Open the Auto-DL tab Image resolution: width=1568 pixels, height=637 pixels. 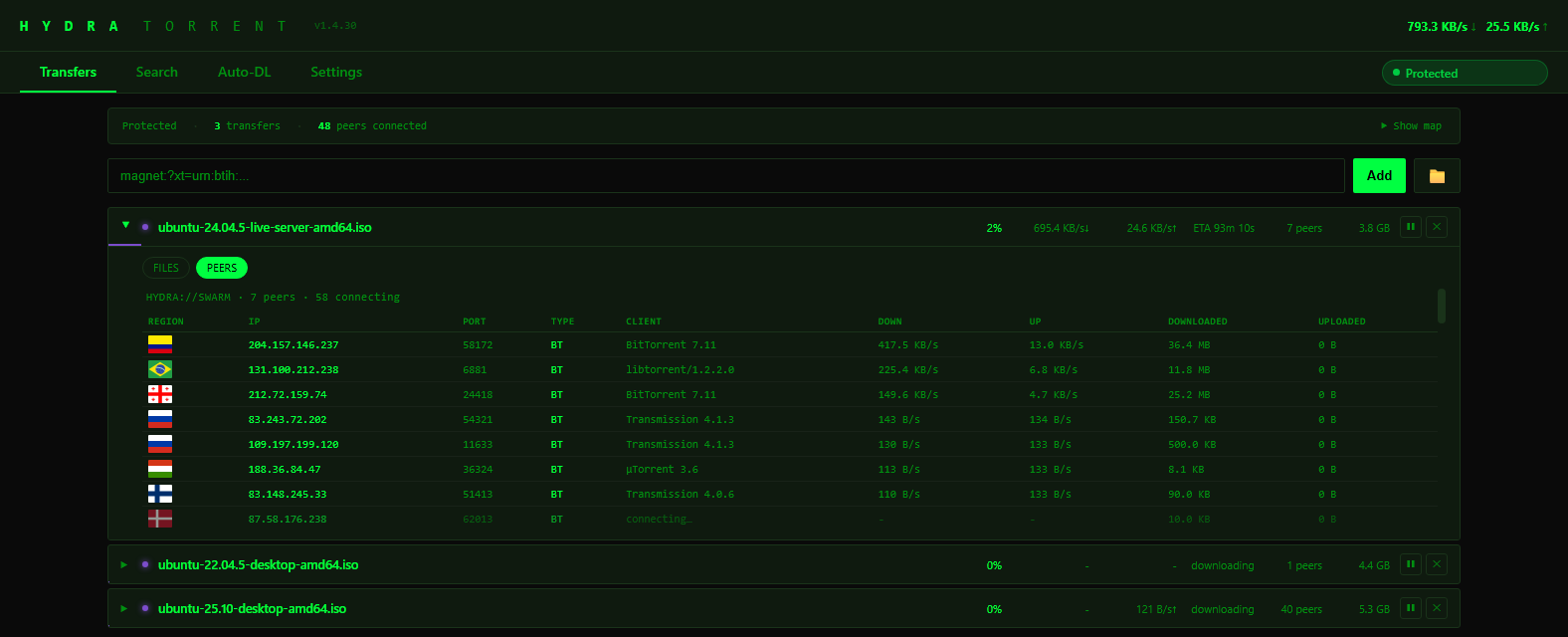pyautogui.click(x=244, y=72)
